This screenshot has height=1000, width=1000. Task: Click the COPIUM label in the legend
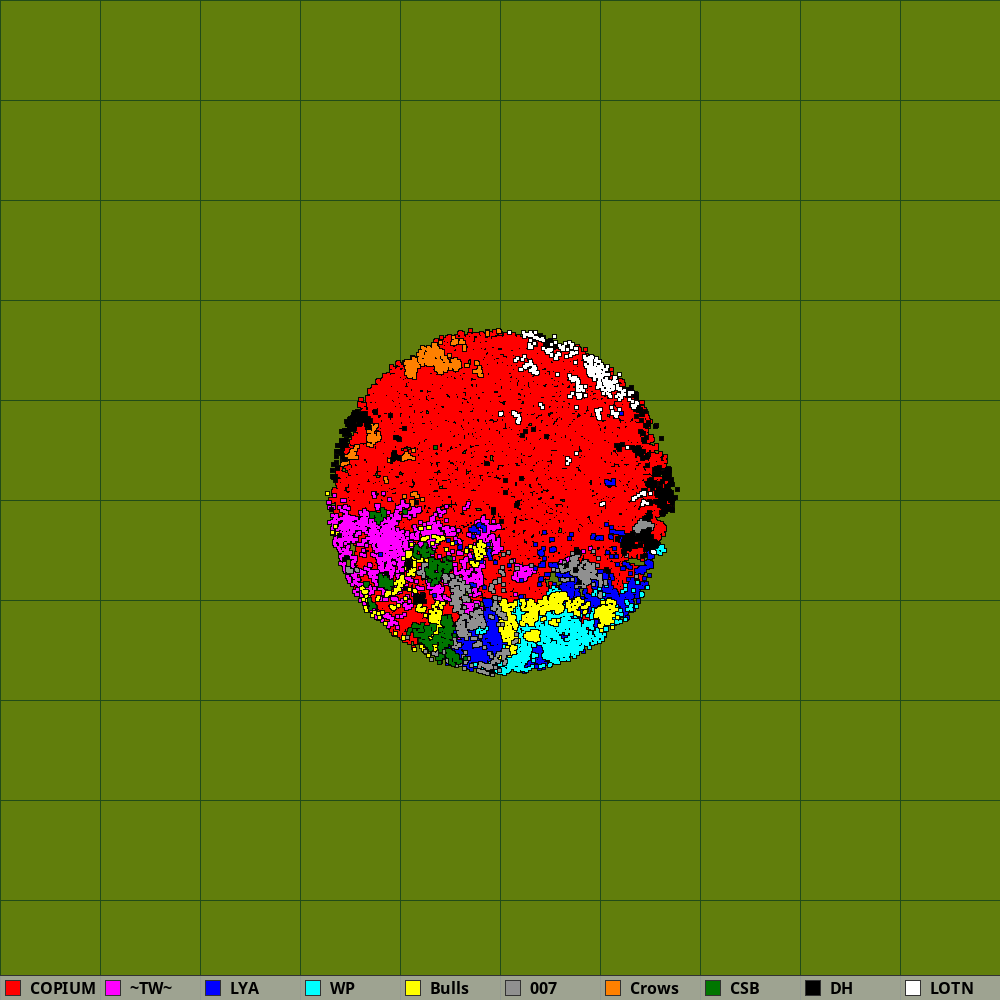coord(62,988)
